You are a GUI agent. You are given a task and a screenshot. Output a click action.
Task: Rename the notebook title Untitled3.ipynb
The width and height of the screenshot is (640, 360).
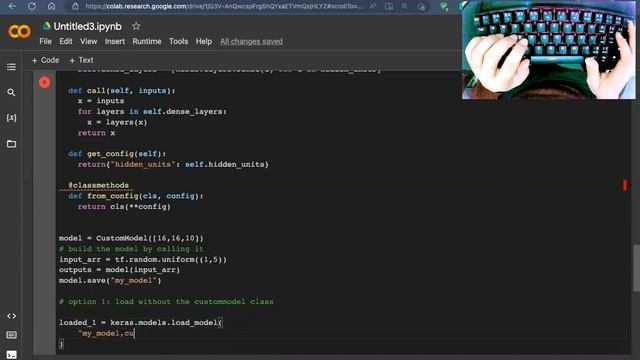[87, 27]
